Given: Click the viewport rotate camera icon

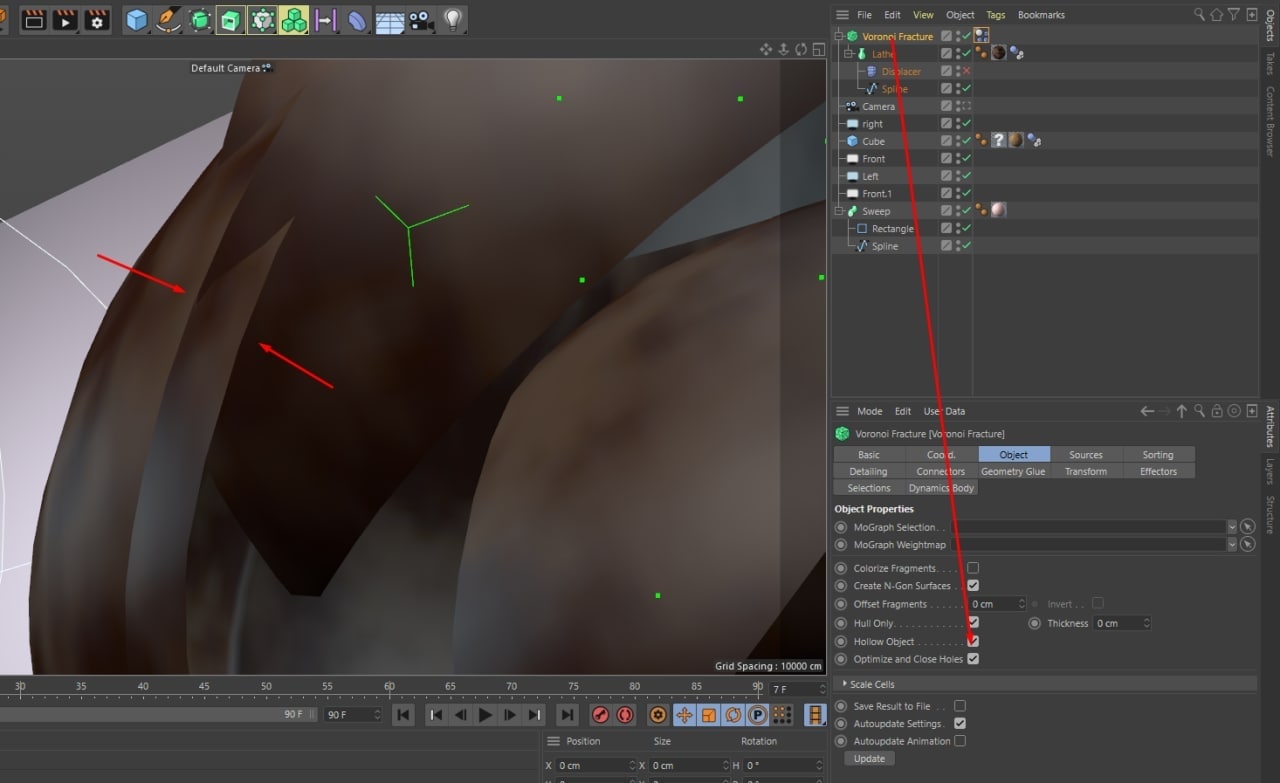Looking at the screenshot, I should pos(801,49).
